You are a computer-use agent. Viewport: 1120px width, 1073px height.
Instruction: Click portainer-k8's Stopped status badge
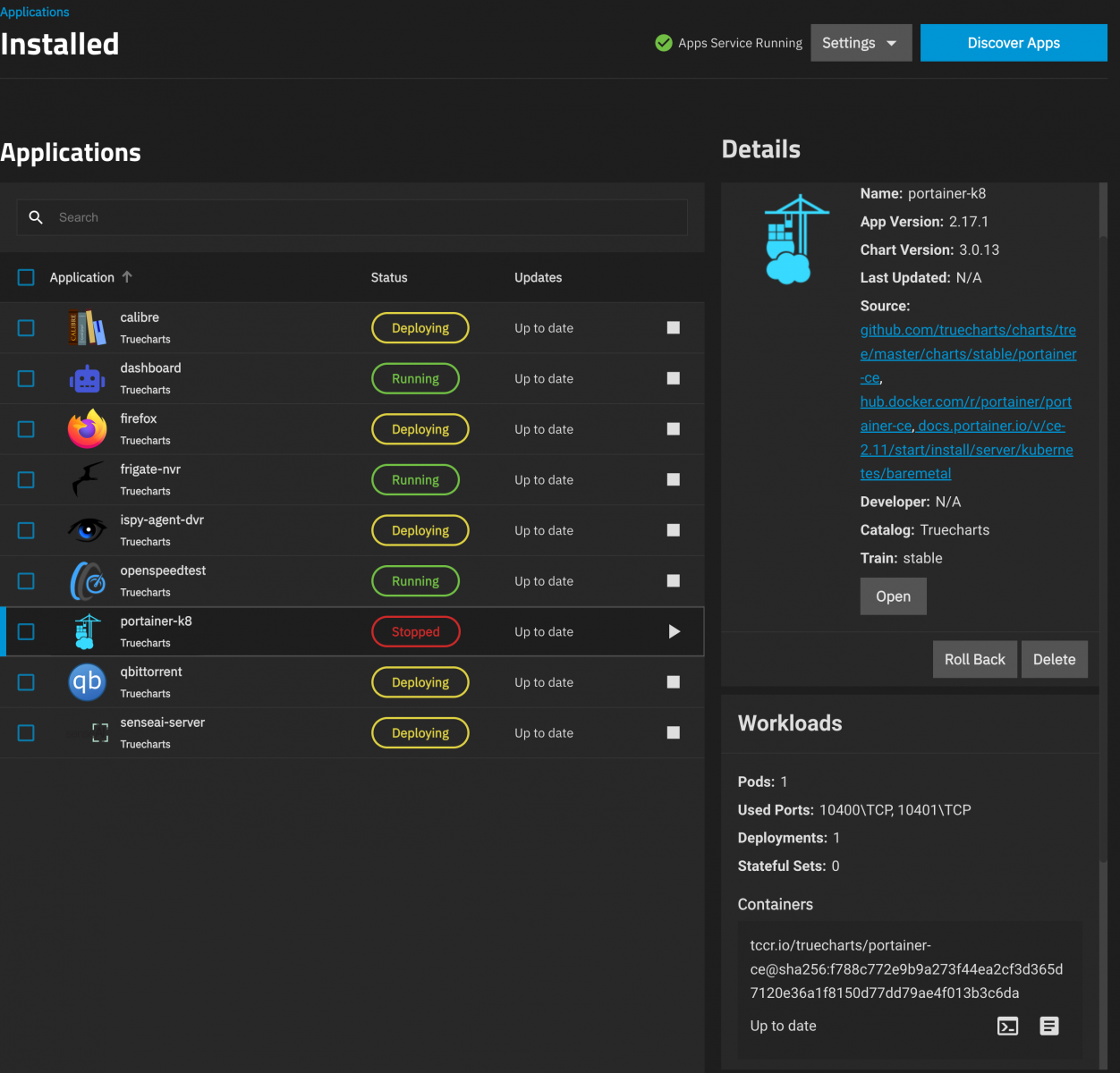click(x=416, y=631)
